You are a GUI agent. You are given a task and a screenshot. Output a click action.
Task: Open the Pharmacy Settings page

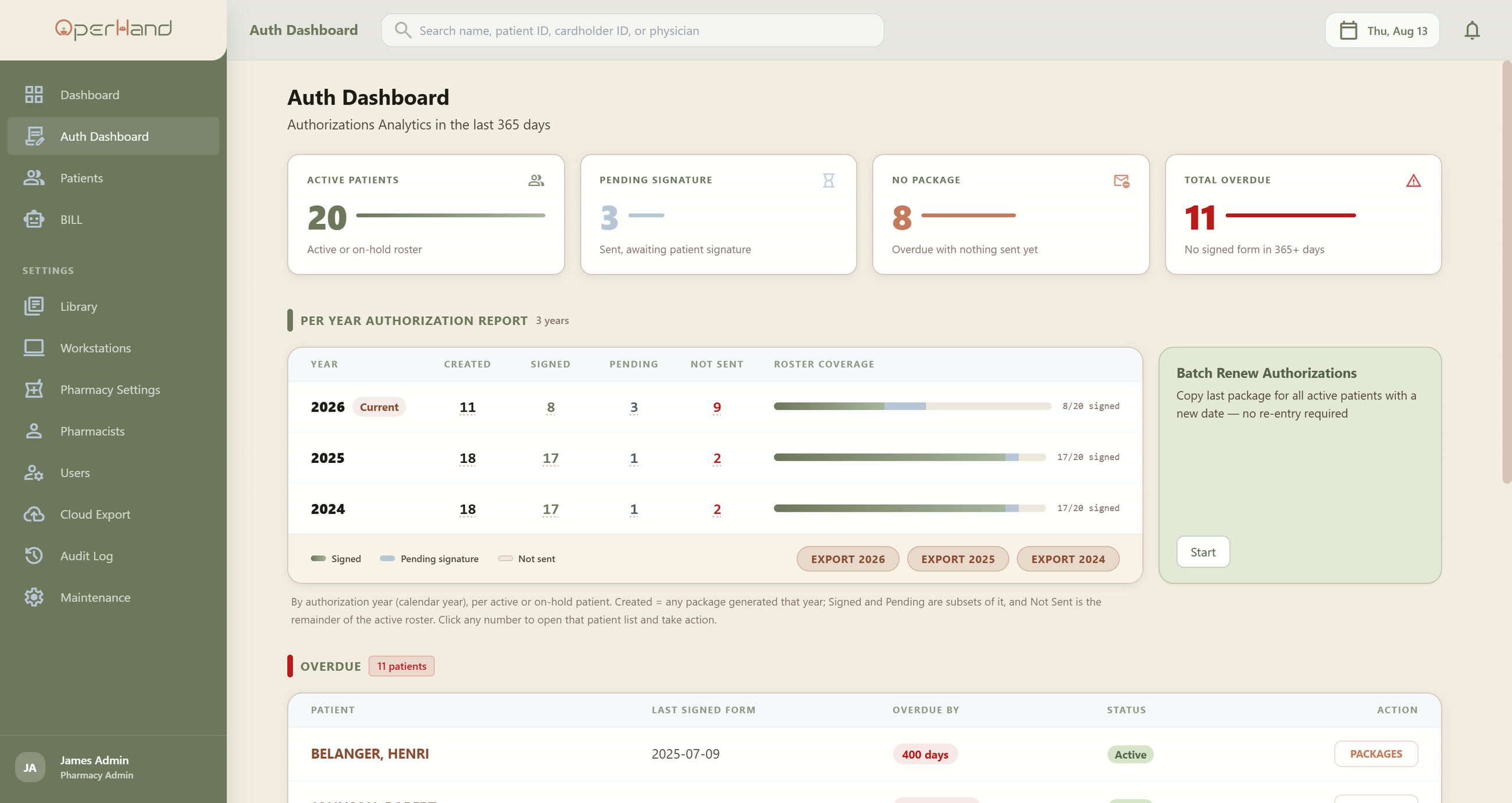tap(113, 389)
